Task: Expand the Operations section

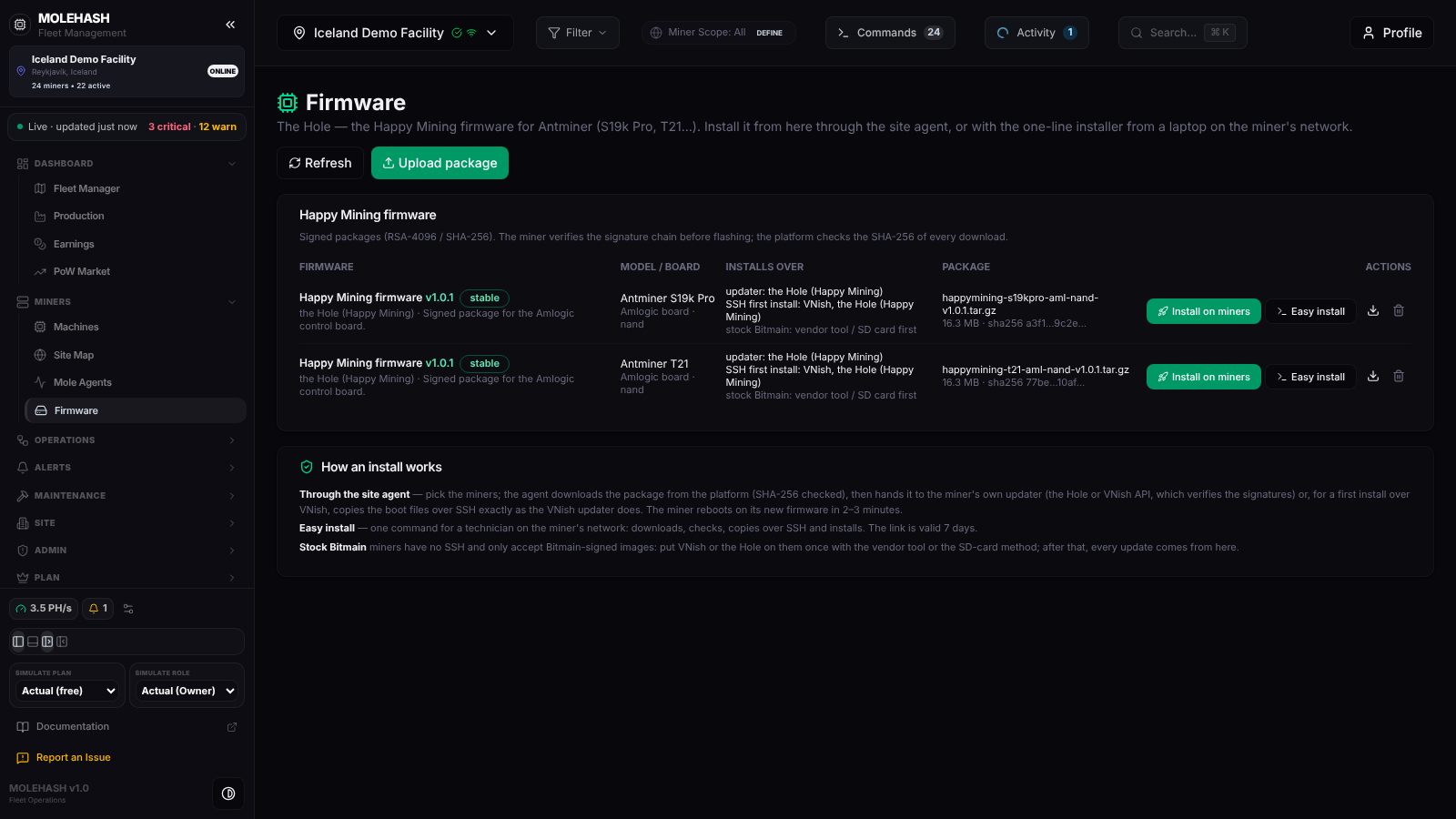Action: 126,440
